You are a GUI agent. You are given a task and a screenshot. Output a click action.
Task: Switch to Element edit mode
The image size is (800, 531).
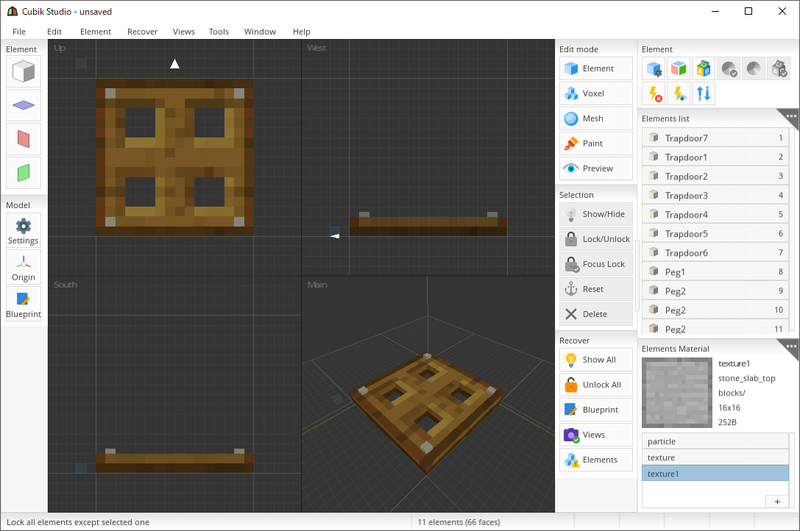coord(596,68)
